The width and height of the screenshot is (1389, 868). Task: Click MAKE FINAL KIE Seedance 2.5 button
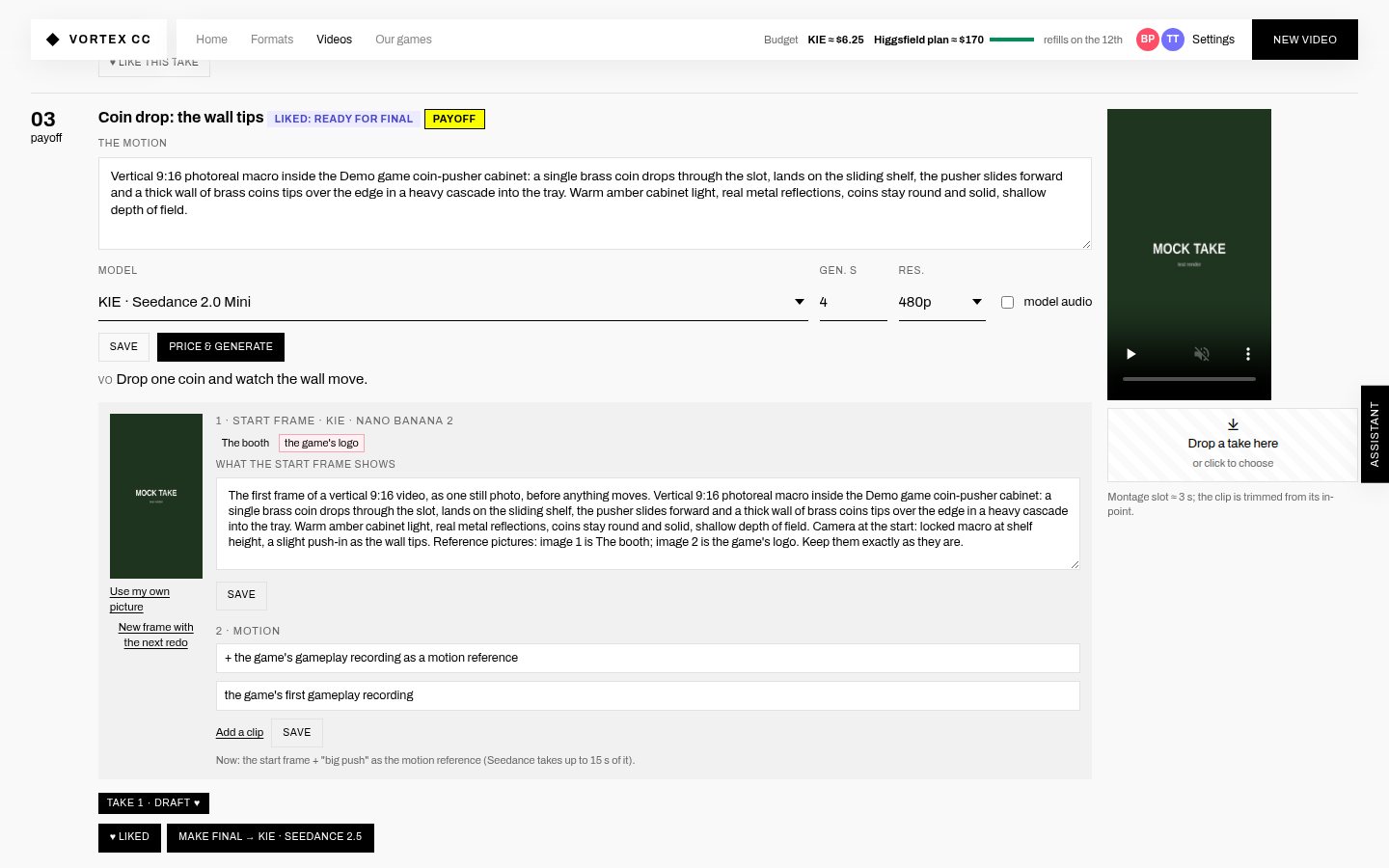pos(270,837)
